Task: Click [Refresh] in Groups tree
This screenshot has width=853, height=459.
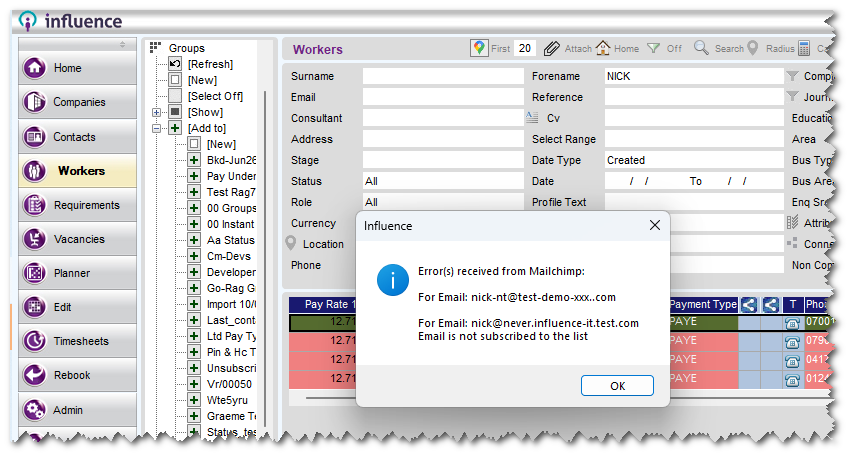Action: coord(210,64)
